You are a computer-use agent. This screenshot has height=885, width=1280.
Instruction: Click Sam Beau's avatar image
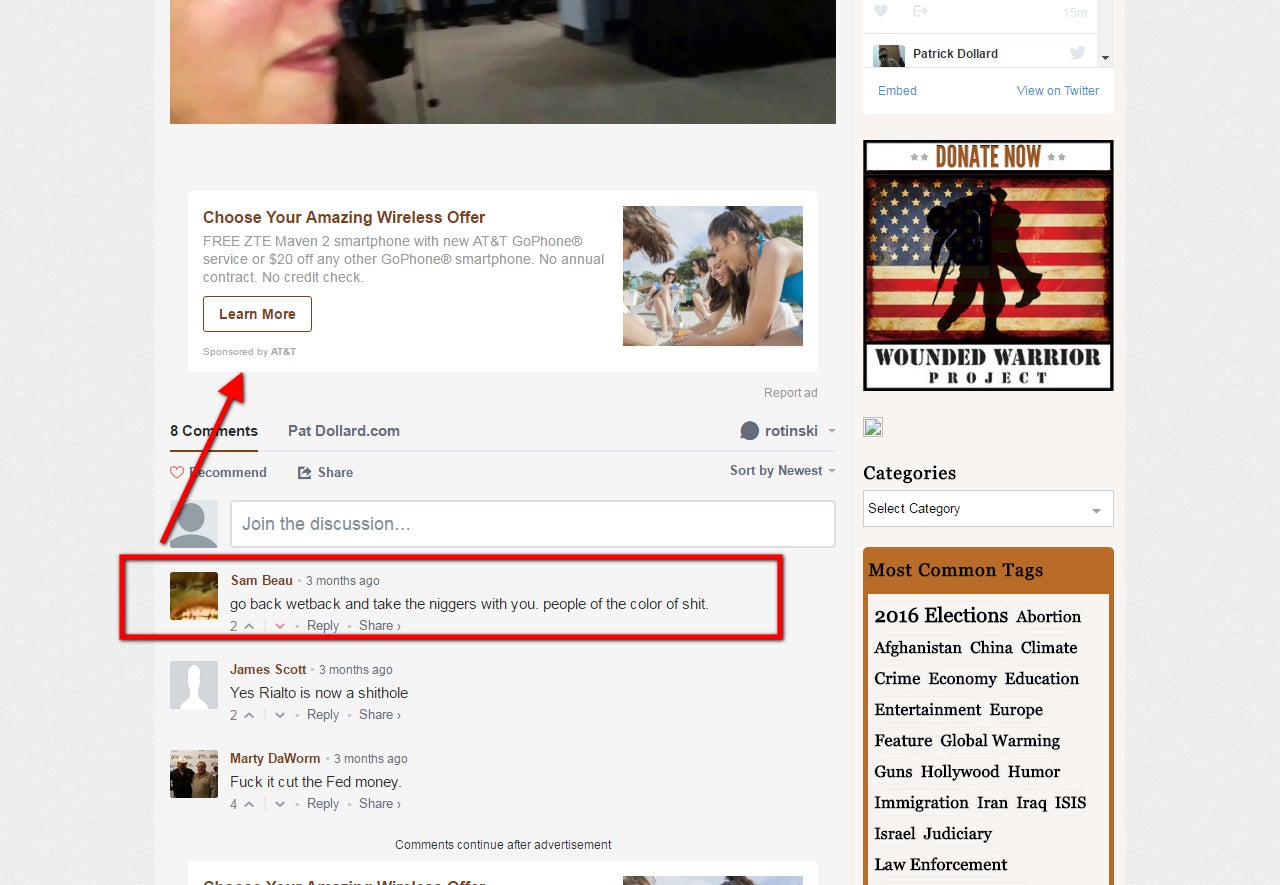pos(194,596)
